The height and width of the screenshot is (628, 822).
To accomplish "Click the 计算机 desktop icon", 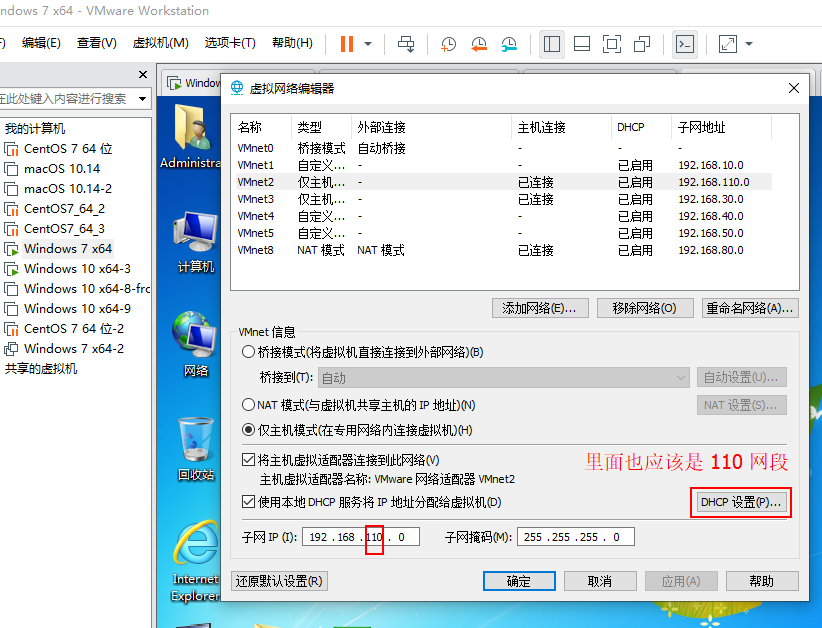I will click(x=196, y=242).
